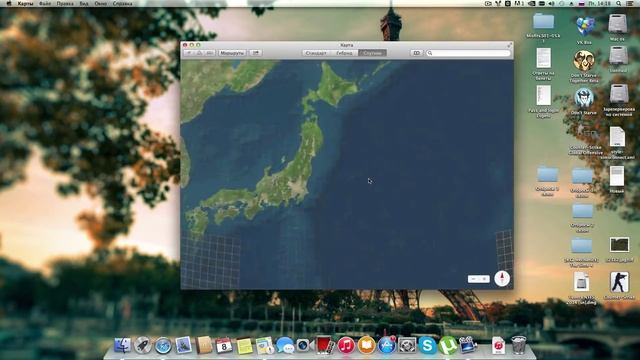Open the Файл menu

click(45, 3)
